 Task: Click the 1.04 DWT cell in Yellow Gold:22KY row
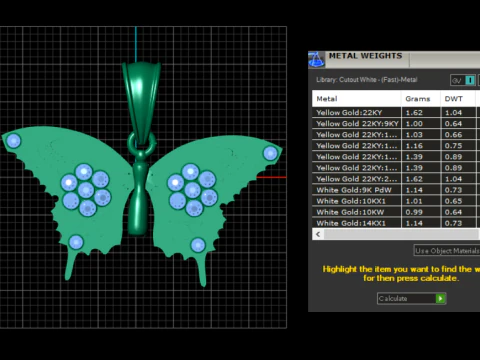point(459,112)
